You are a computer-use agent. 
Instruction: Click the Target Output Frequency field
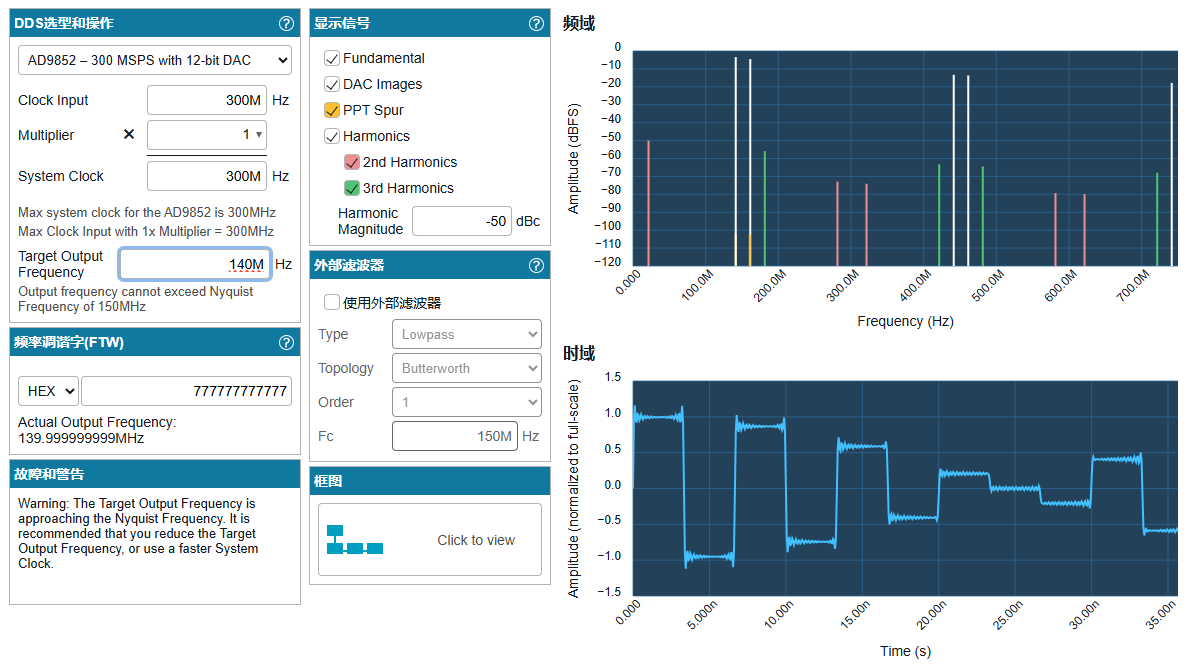pyautogui.click(x=195, y=264)
